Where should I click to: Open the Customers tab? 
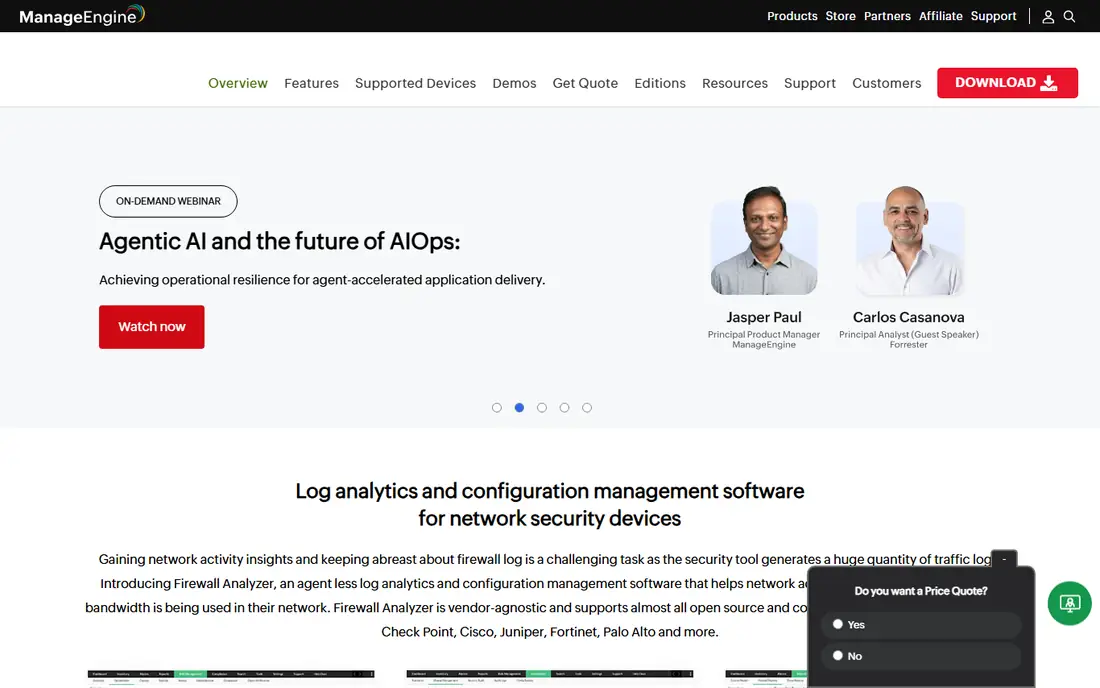pos(887,83)
